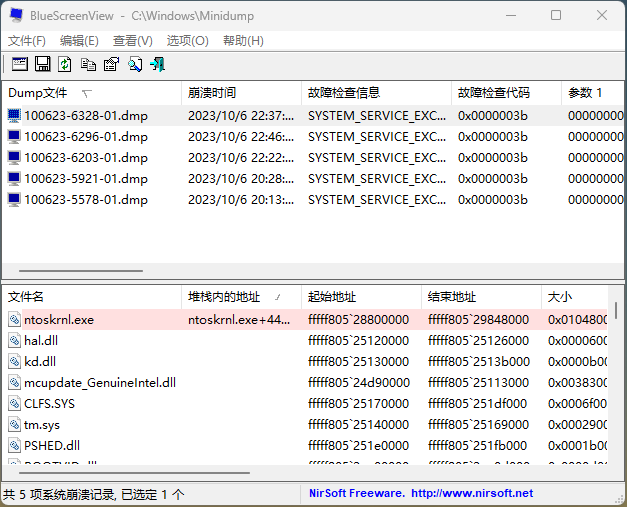
Task: Click the dump icon for 100623-6328-01.dmp
Action: point(14,116)
